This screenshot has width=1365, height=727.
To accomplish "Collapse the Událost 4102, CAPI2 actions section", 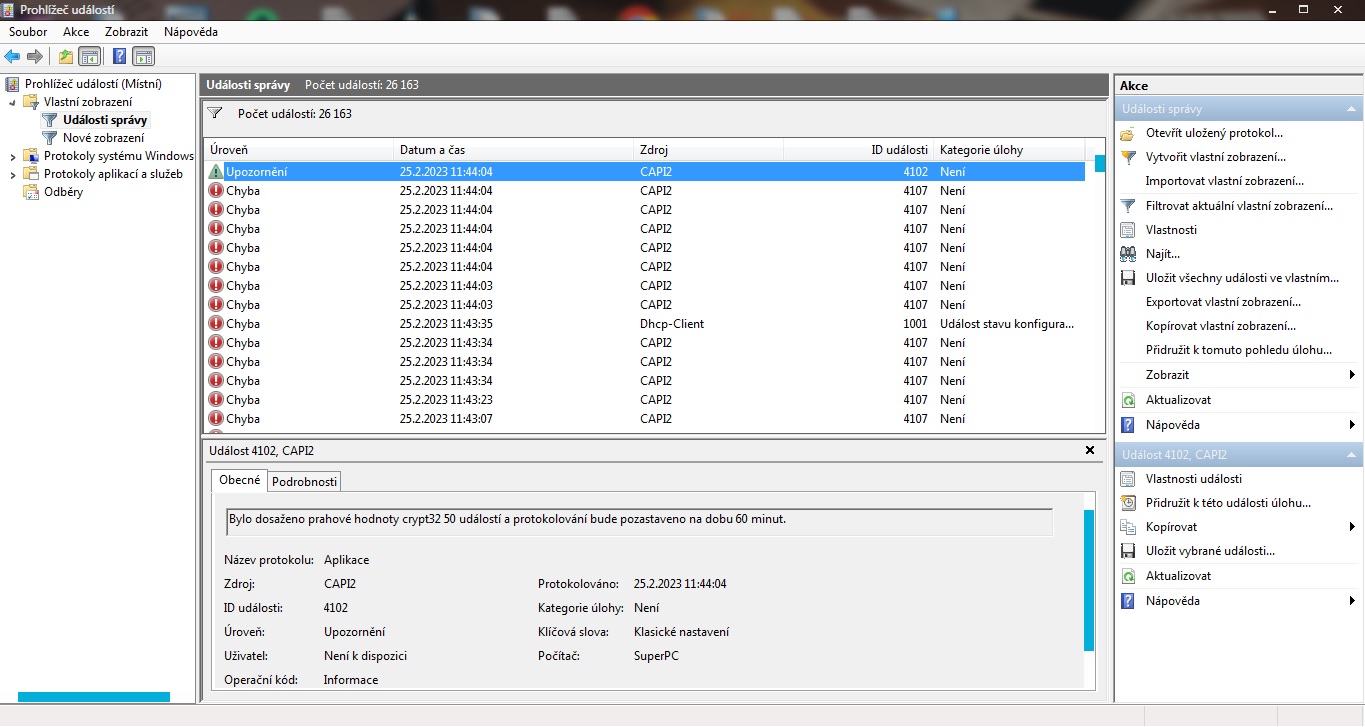I will click(x=1352, y=455).
